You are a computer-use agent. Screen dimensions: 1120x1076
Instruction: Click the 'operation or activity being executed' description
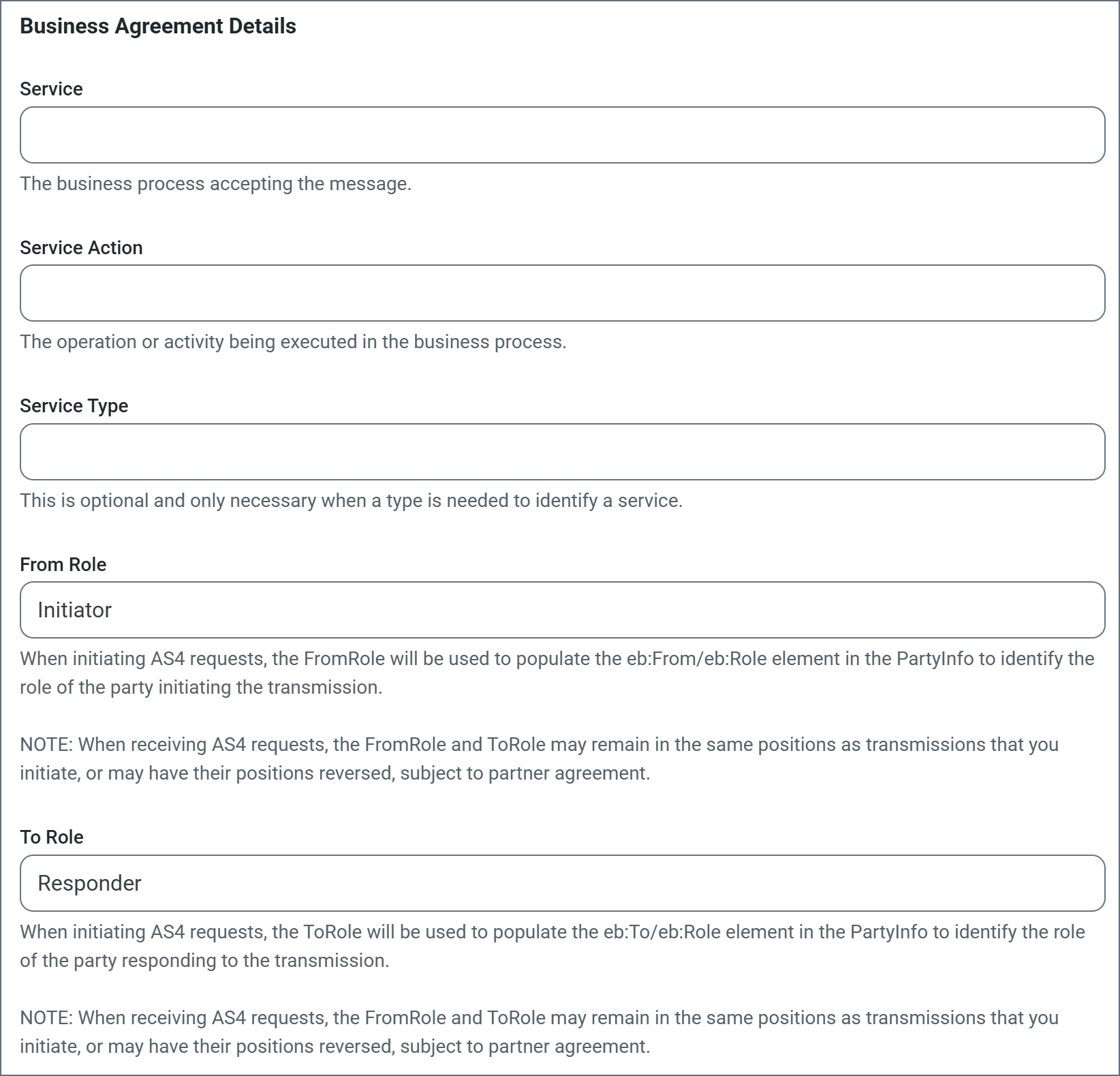point(293,342)
